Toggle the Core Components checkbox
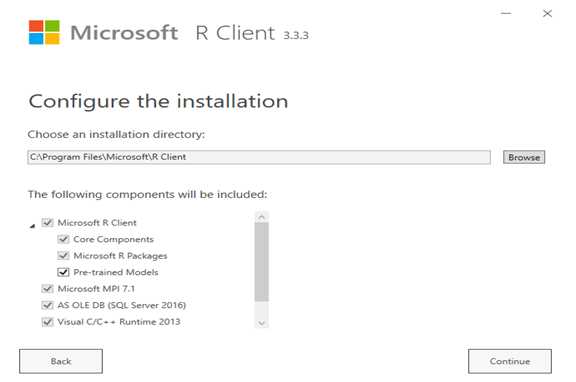 coord(63,239)
